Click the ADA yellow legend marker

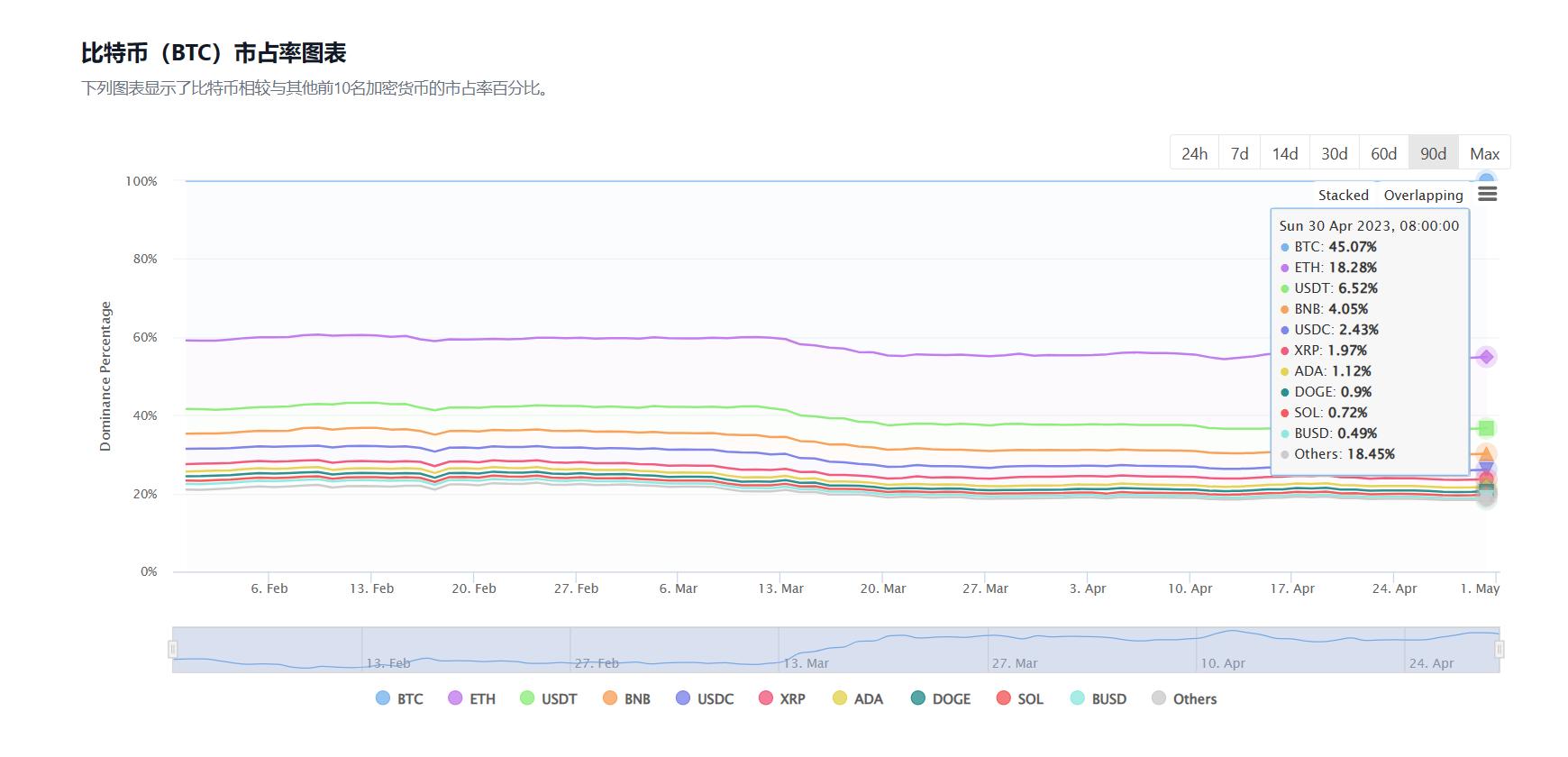click(x=840, y=698)
